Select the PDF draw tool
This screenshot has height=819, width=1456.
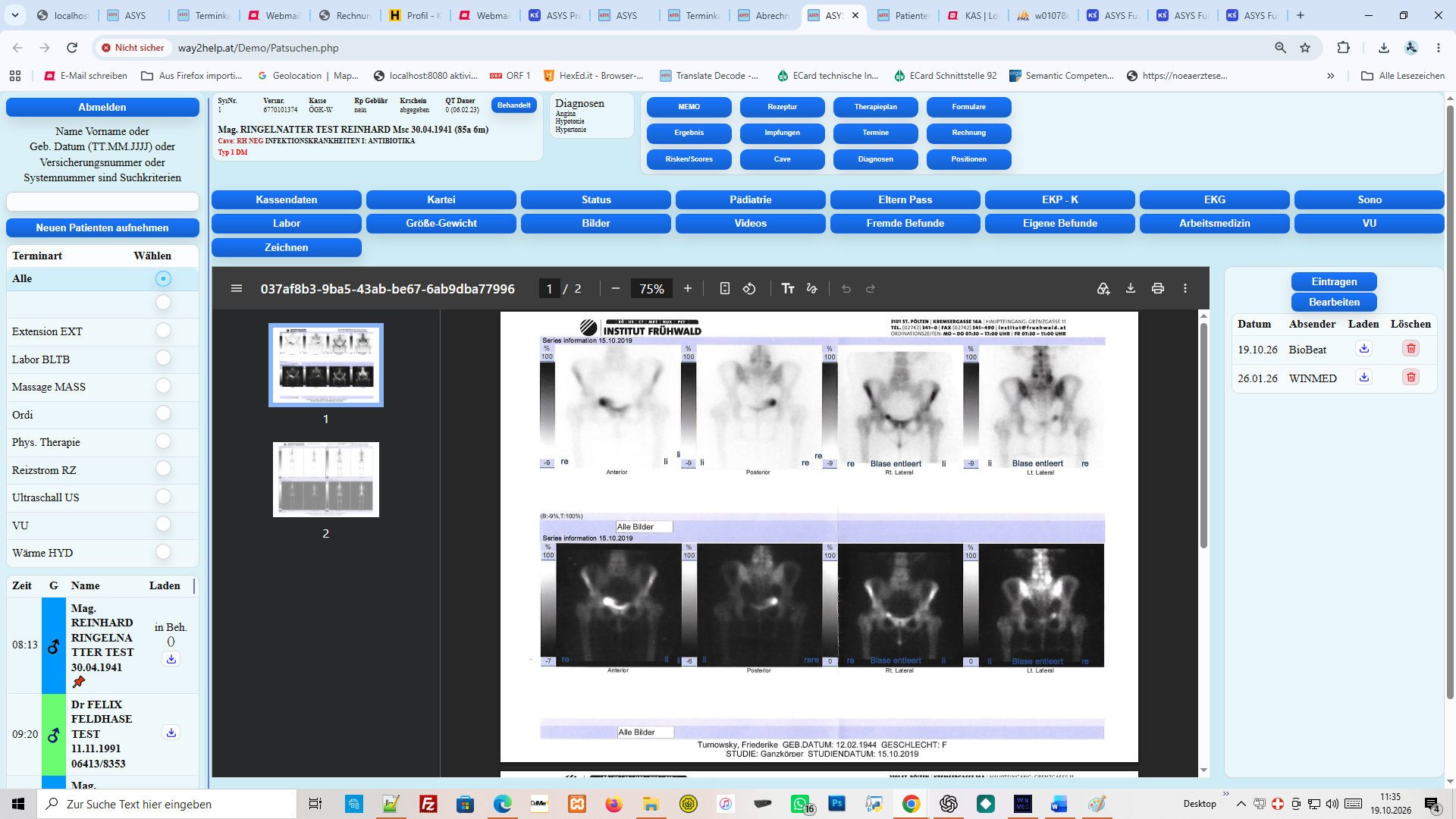click(x=812, y=288)
